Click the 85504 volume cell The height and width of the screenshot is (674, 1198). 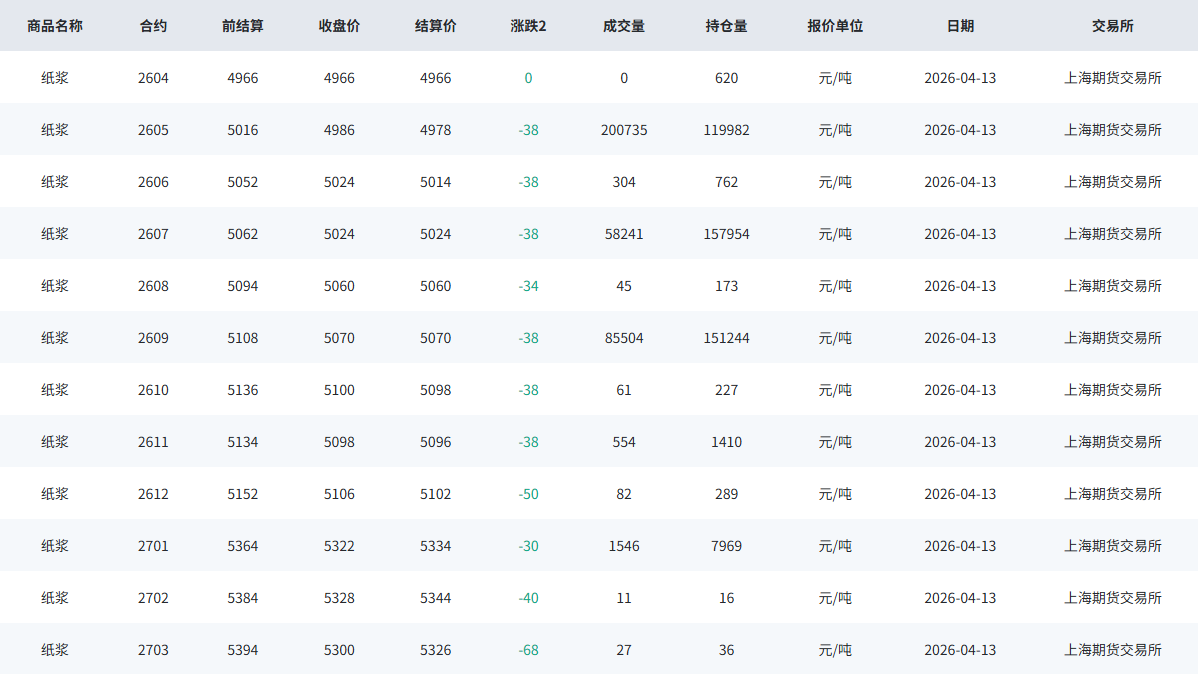(x=624, y=338)
